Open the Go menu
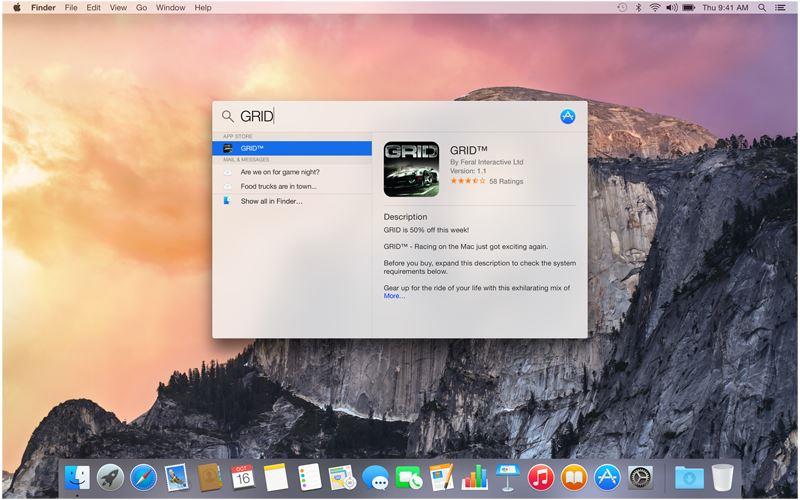This screenshot has width=800, height=500. [141, 8]
